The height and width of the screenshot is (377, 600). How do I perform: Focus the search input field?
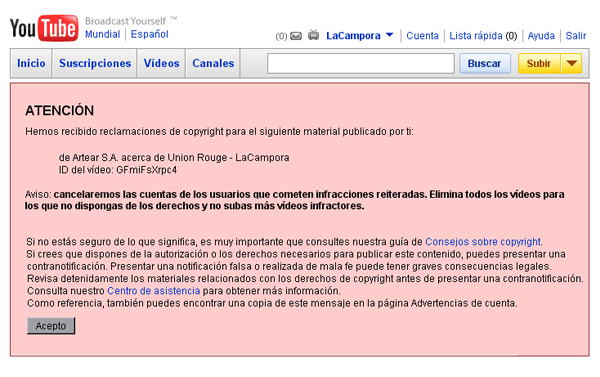(x=361, y=63)
